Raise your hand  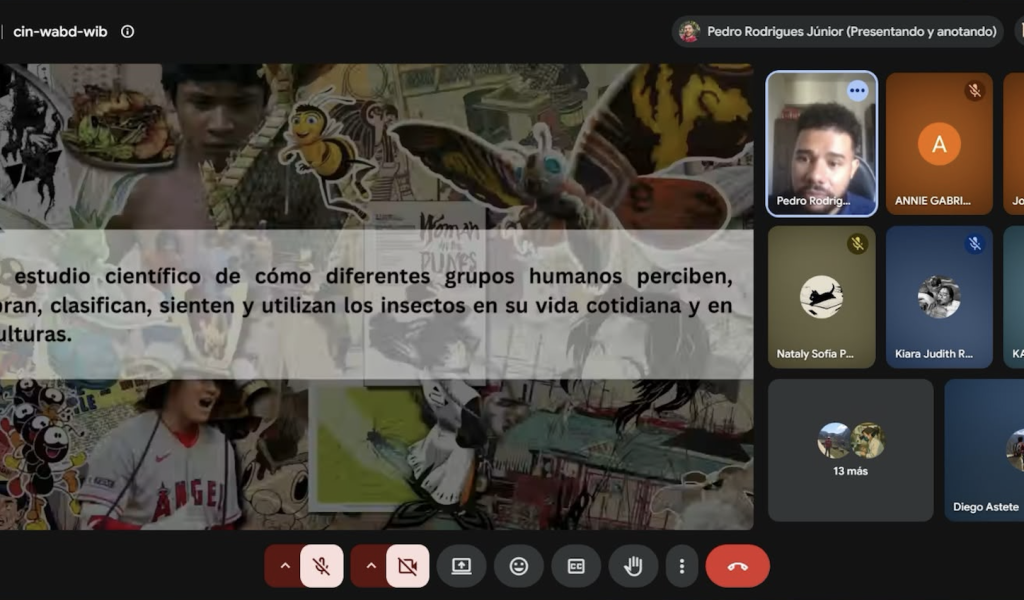(633, 566)
